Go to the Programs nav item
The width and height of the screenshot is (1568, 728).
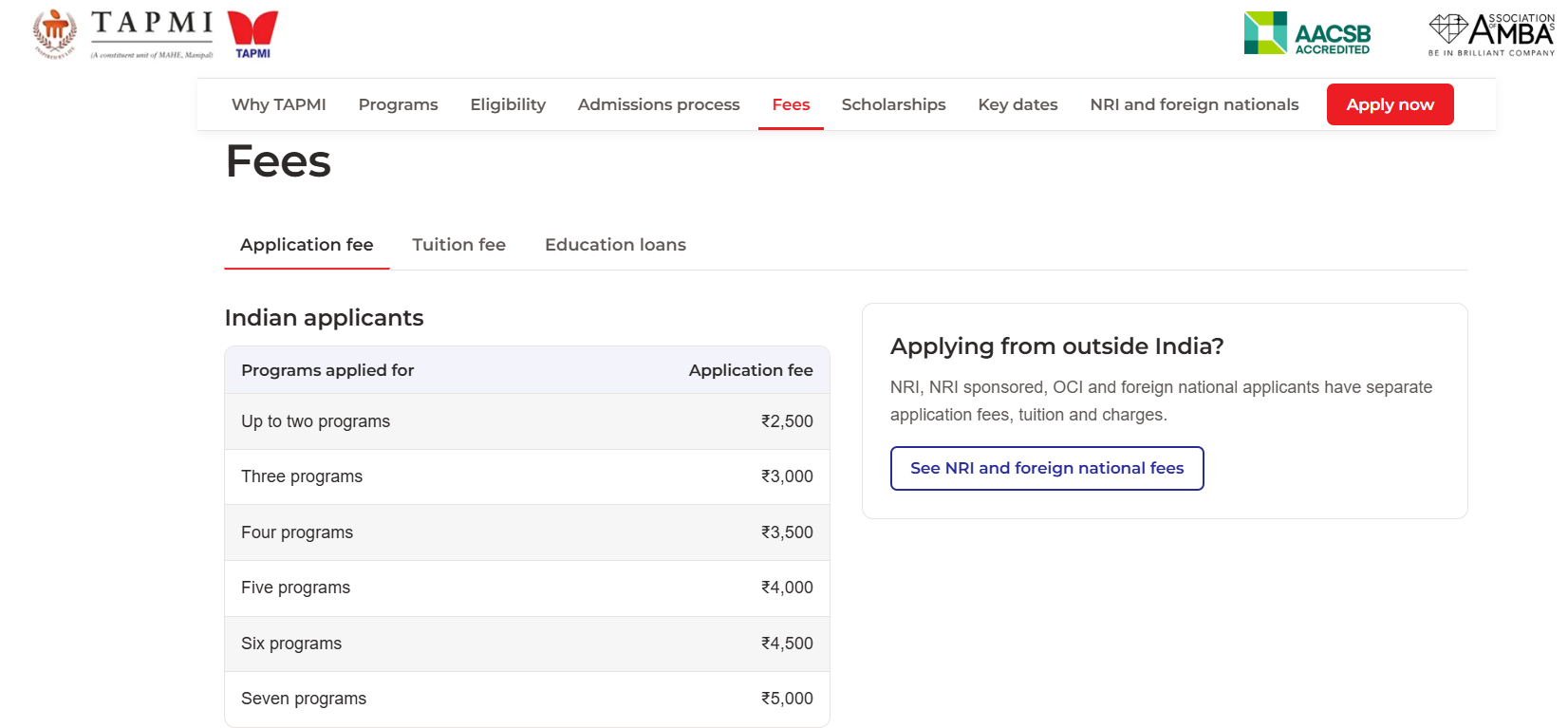[399, 104]
